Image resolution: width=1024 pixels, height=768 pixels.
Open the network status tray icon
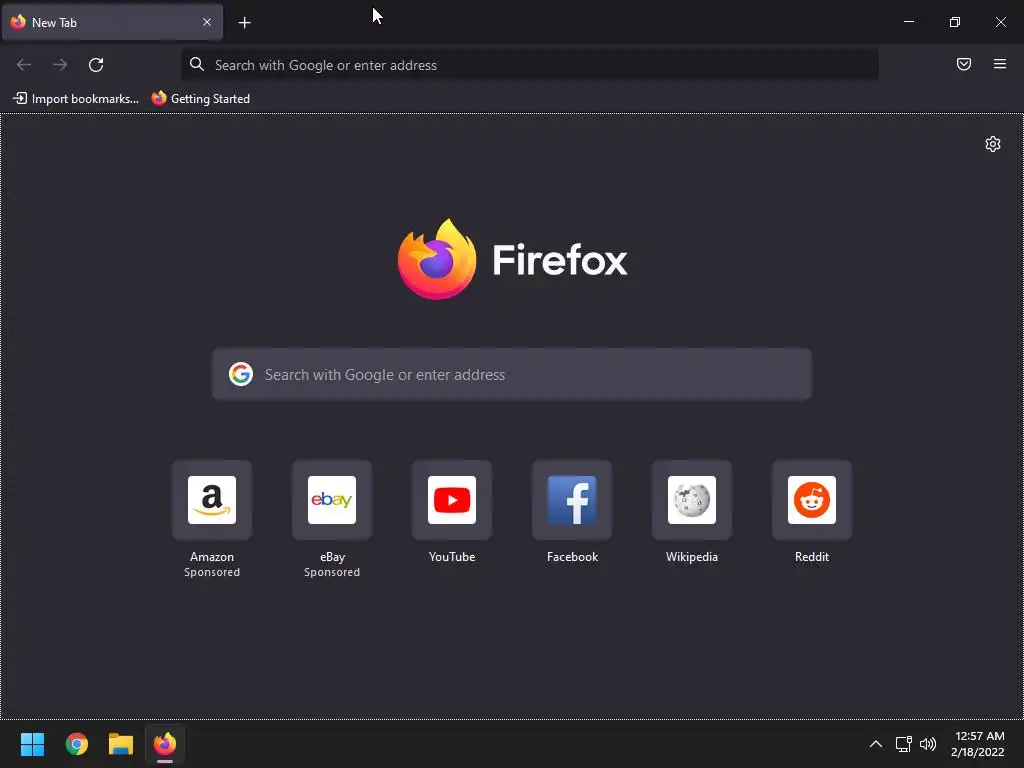coord(904,744)
